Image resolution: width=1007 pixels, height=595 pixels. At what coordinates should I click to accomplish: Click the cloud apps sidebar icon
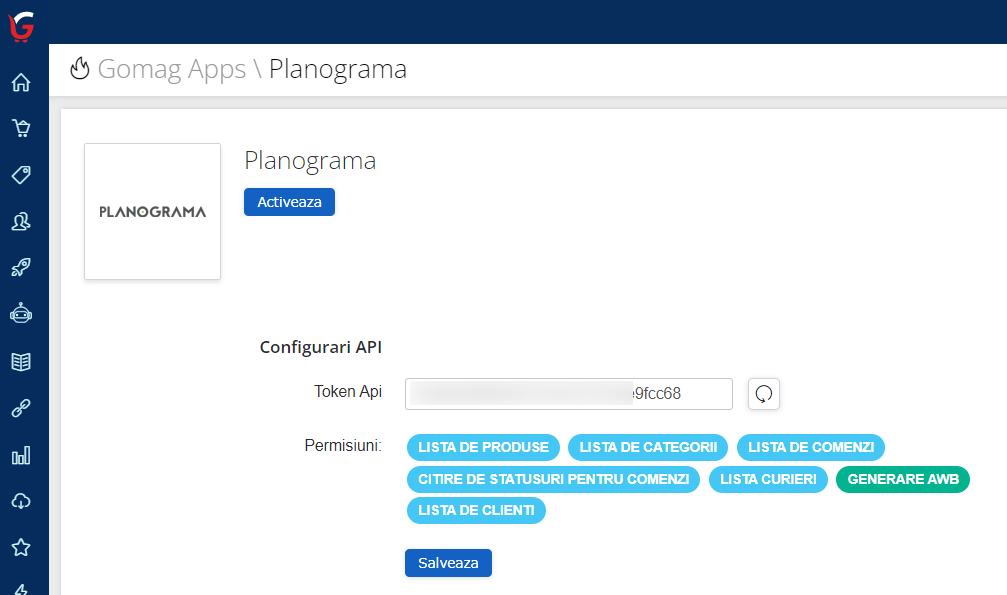pyautogui.click(x=20, y=501)
